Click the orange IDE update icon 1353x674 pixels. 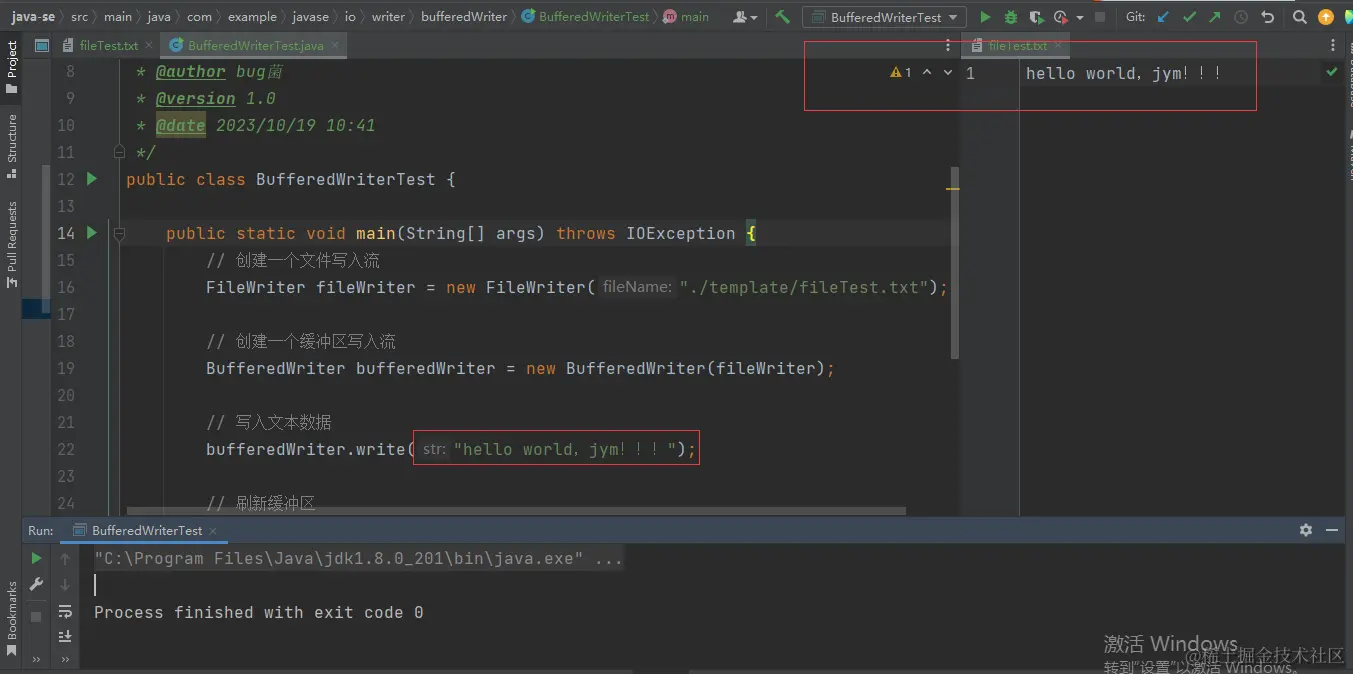[1326, 17]
